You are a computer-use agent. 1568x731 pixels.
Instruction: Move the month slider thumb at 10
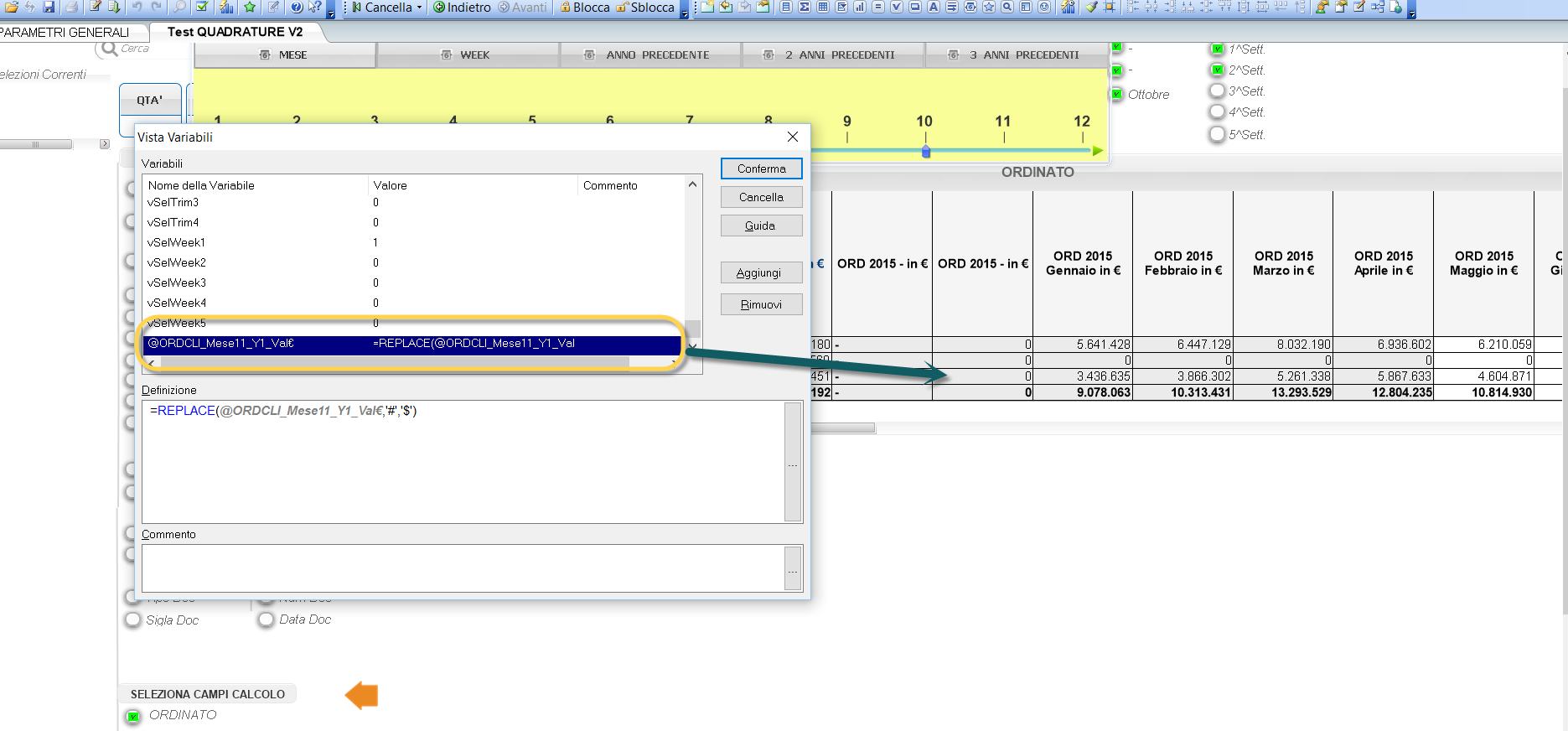click(926, 152)
